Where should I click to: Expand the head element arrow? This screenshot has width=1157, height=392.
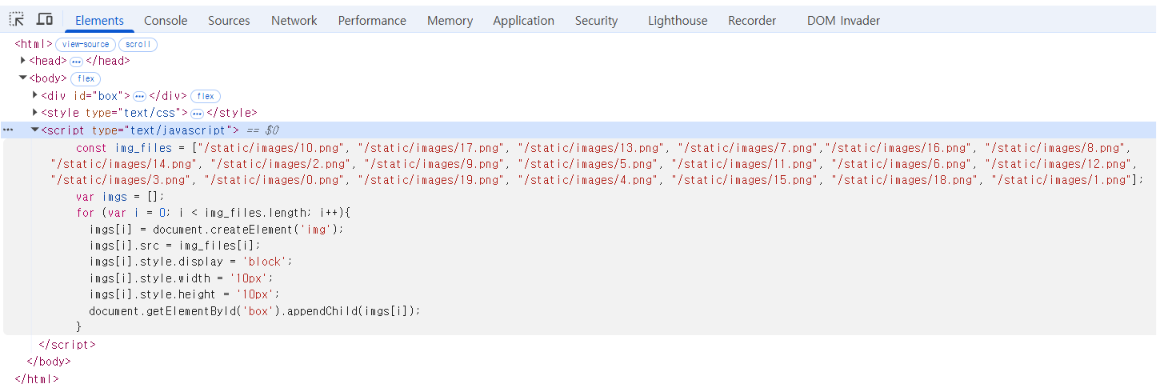24,61
